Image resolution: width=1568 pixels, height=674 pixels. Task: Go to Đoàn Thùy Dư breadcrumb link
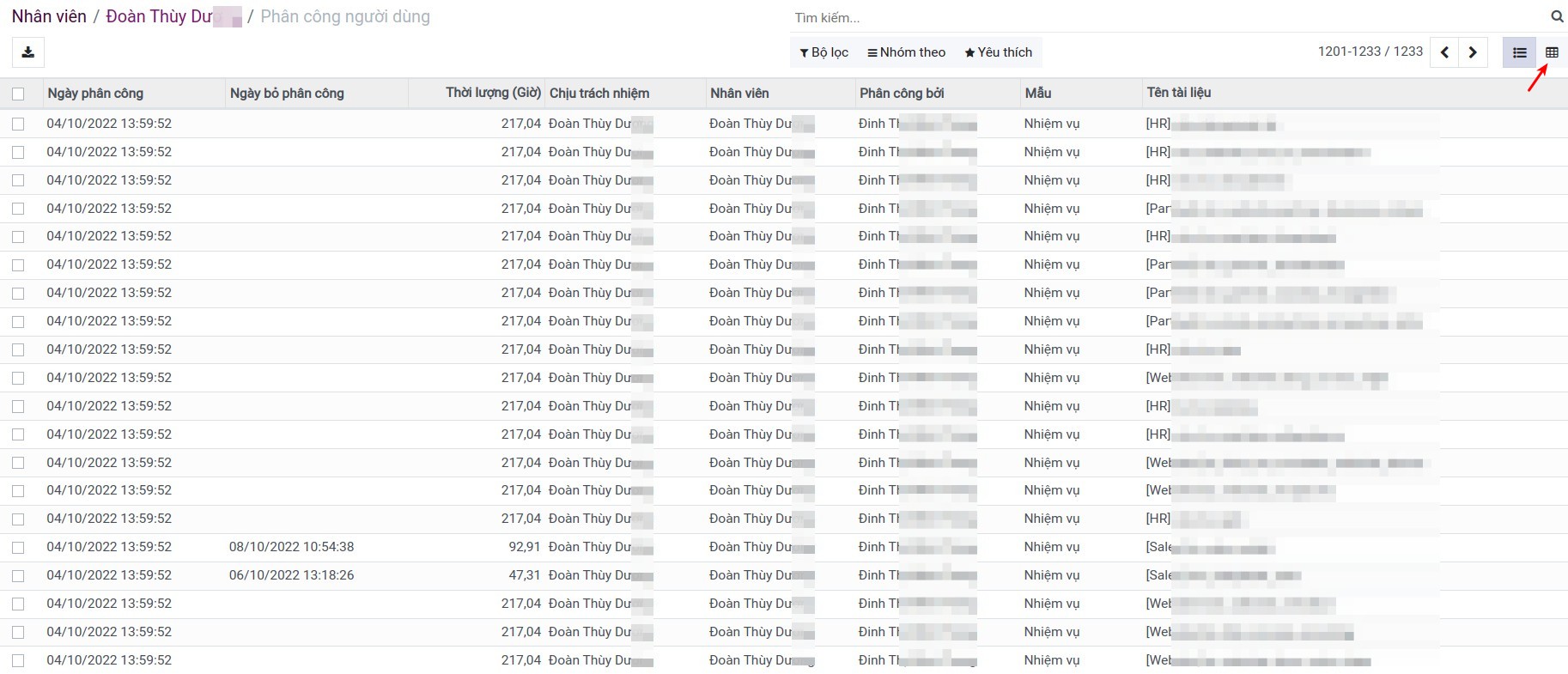pos(159,16)
